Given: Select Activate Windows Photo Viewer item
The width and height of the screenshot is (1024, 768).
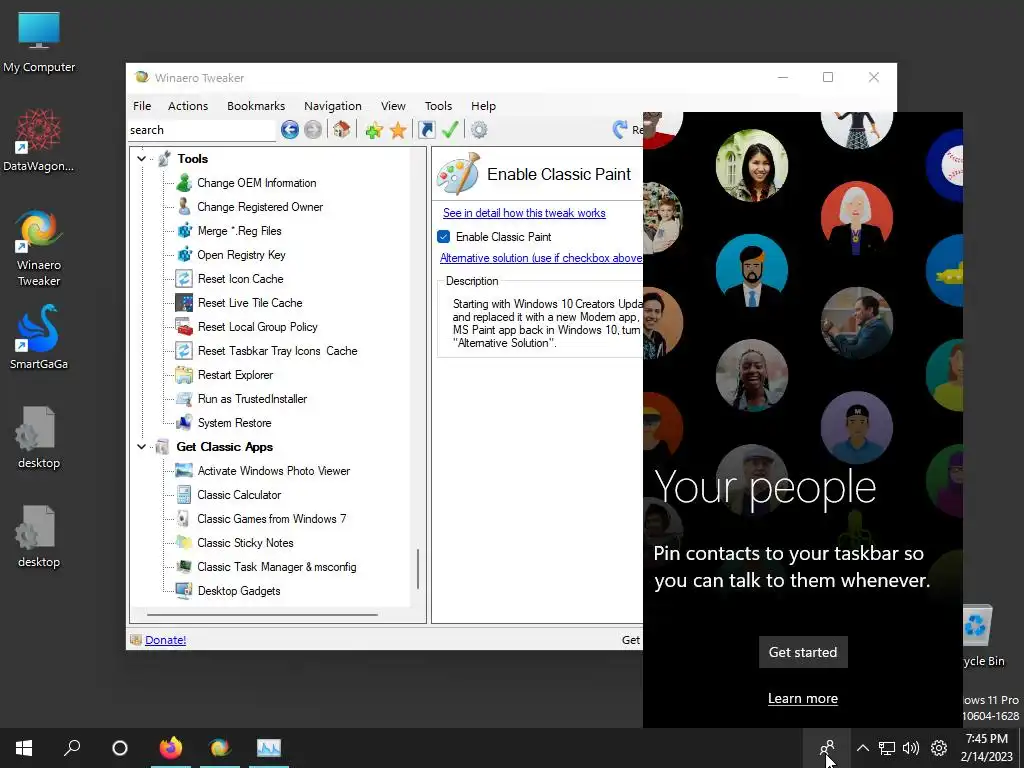Looking at the screenshot, I should (x=274, y=471).
